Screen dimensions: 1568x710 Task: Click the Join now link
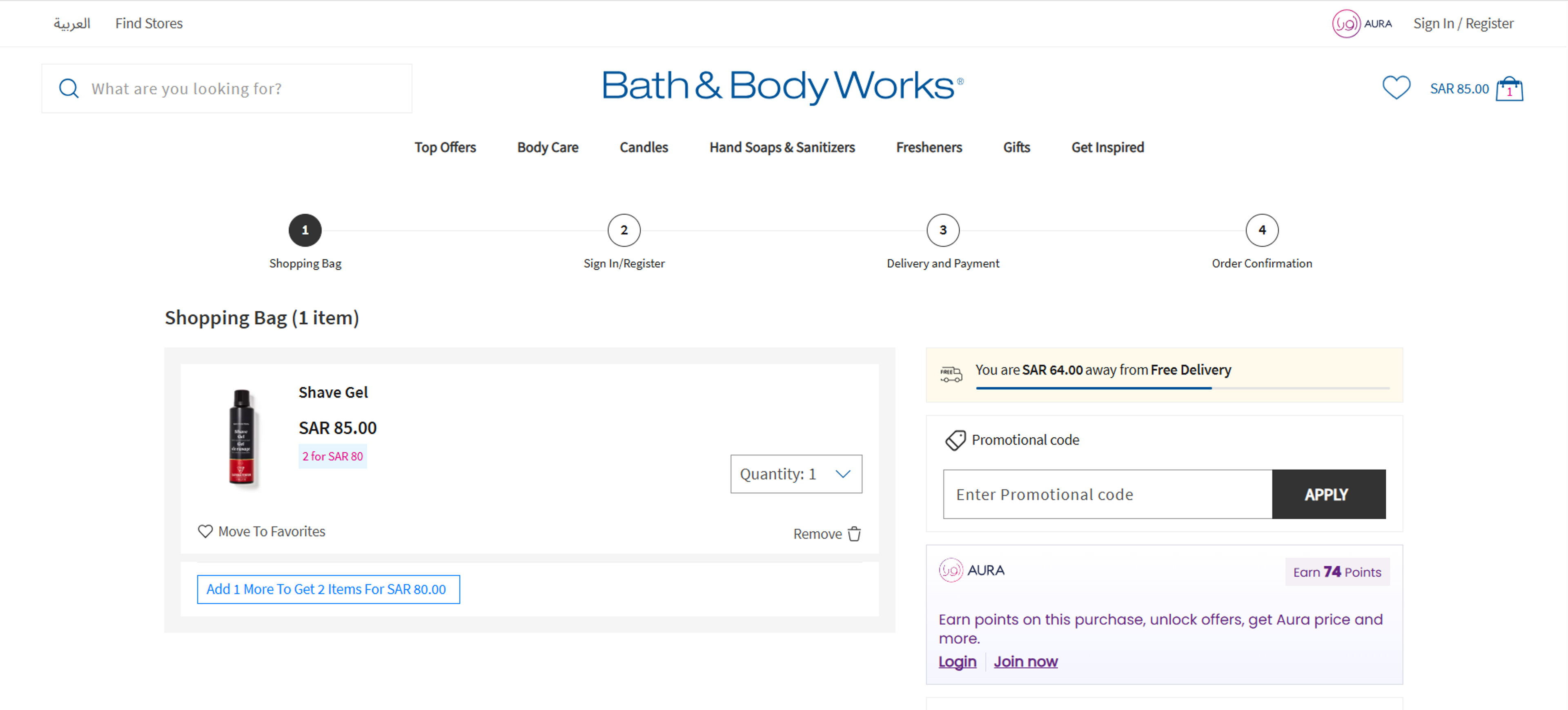[1026, 661]
